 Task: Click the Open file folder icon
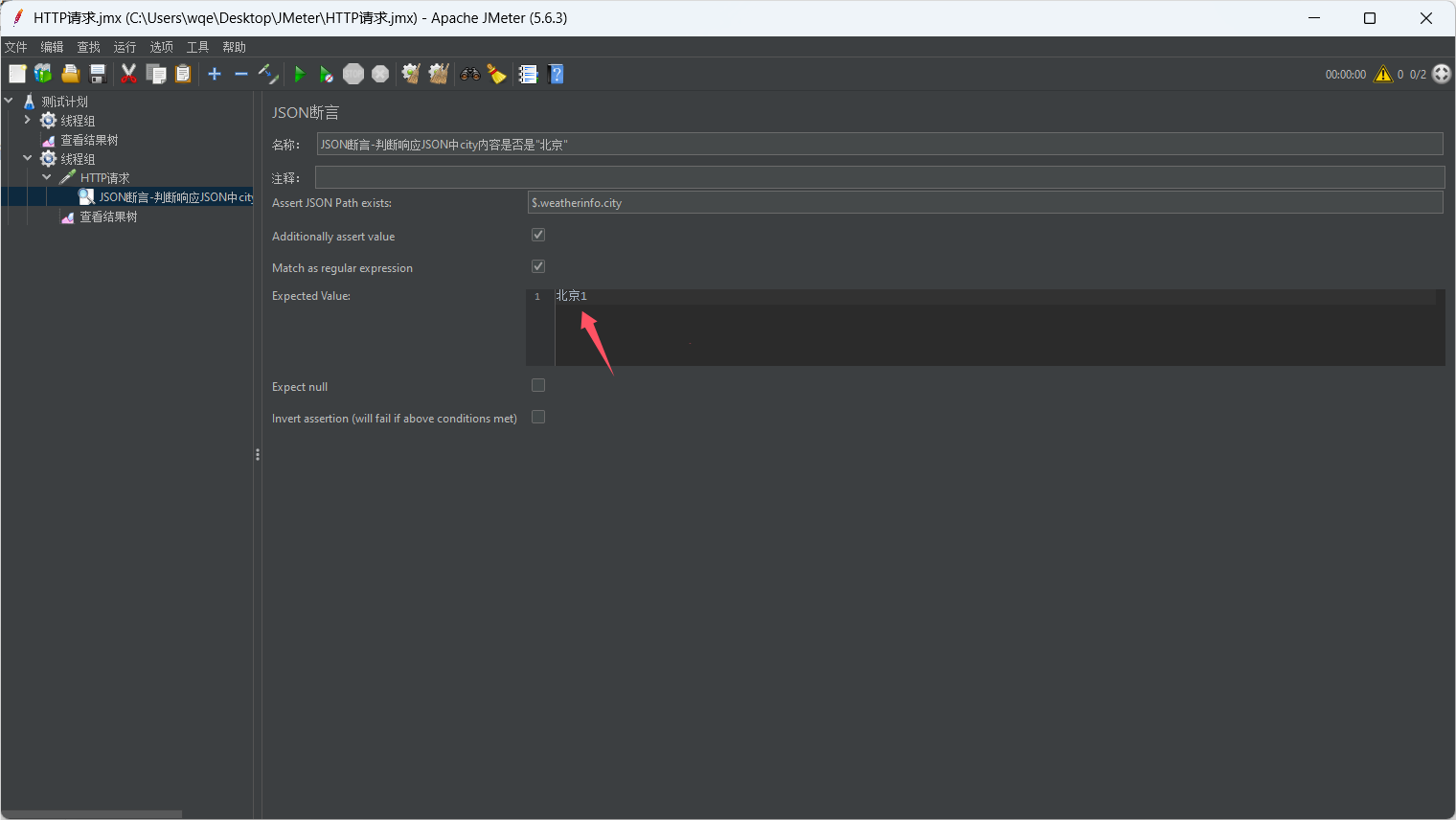(70, 74)
